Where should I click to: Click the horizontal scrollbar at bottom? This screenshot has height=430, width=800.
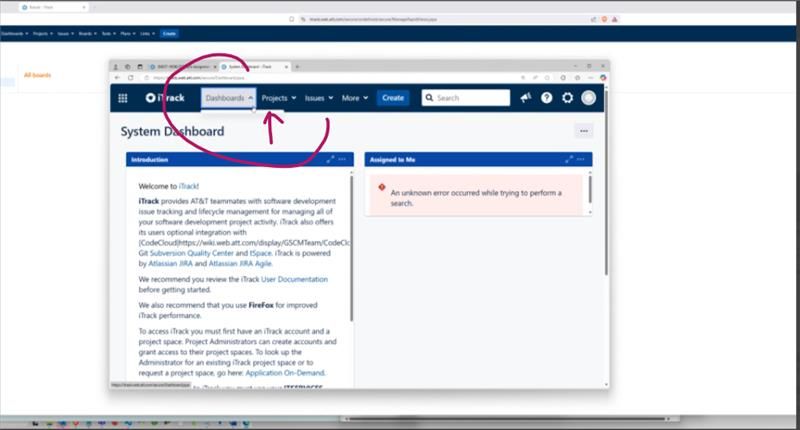509,419
